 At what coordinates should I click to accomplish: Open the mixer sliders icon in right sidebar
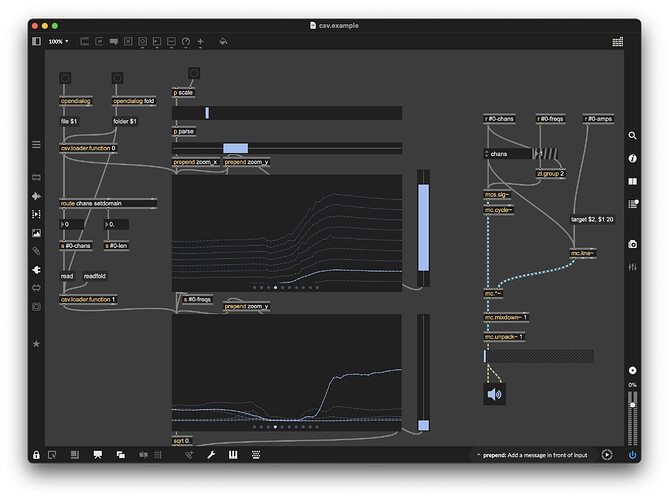coord(633,267)
